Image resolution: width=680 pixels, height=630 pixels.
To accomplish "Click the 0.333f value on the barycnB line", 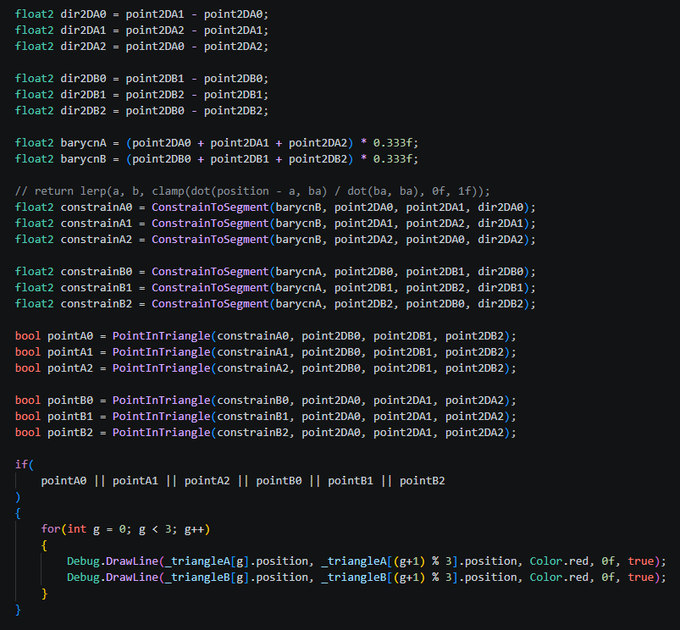I will [x=392, y=159].
